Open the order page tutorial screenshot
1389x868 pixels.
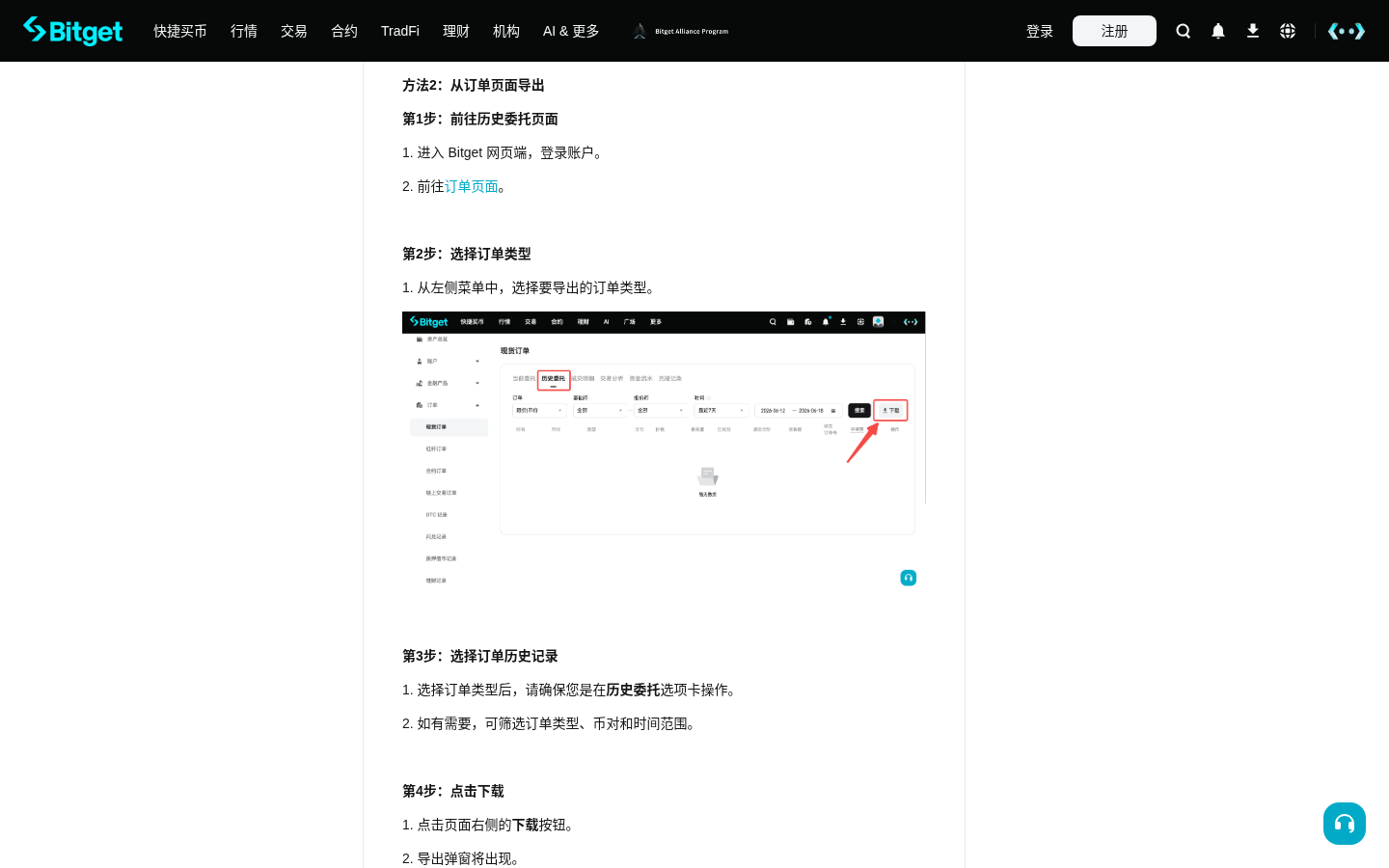pos(664,451)
